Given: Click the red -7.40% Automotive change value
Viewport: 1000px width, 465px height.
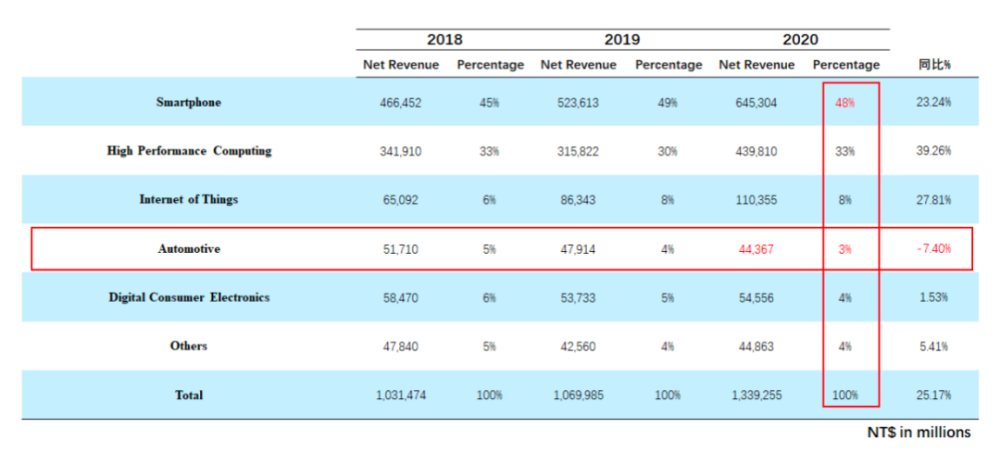Looking at the screenshot, I should (x=934, y=249).
